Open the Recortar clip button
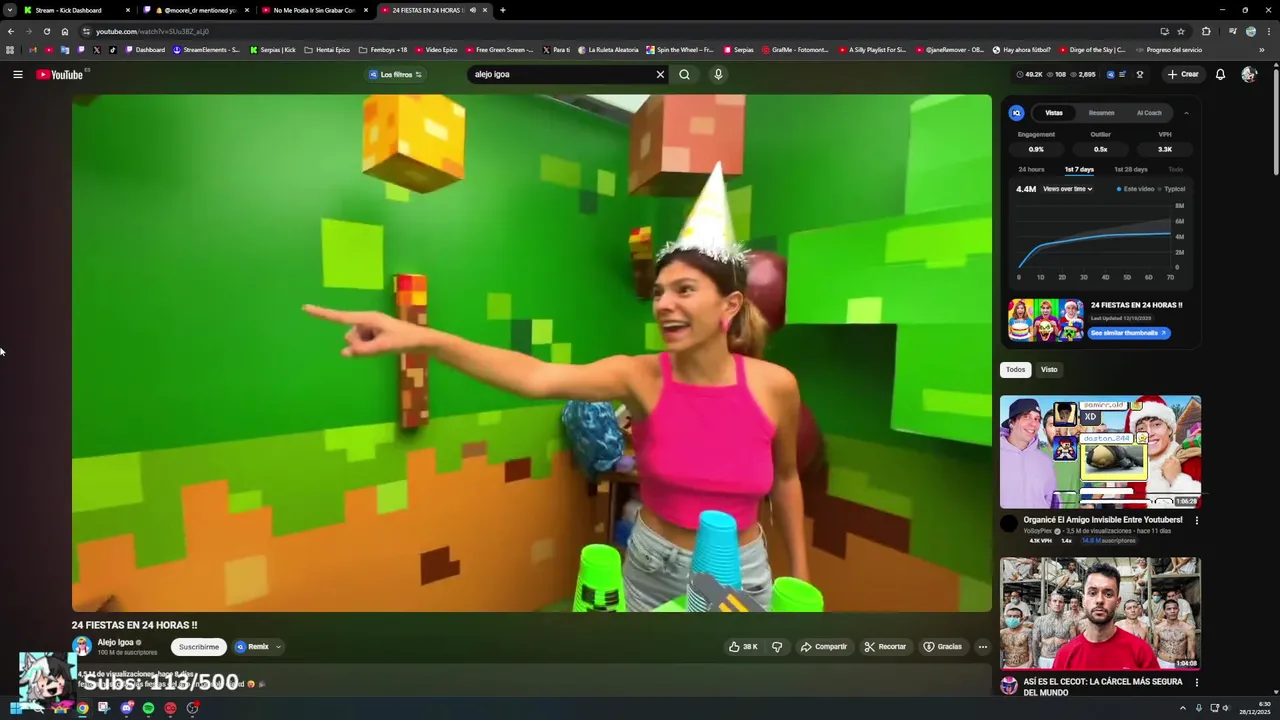 [885, 647]
